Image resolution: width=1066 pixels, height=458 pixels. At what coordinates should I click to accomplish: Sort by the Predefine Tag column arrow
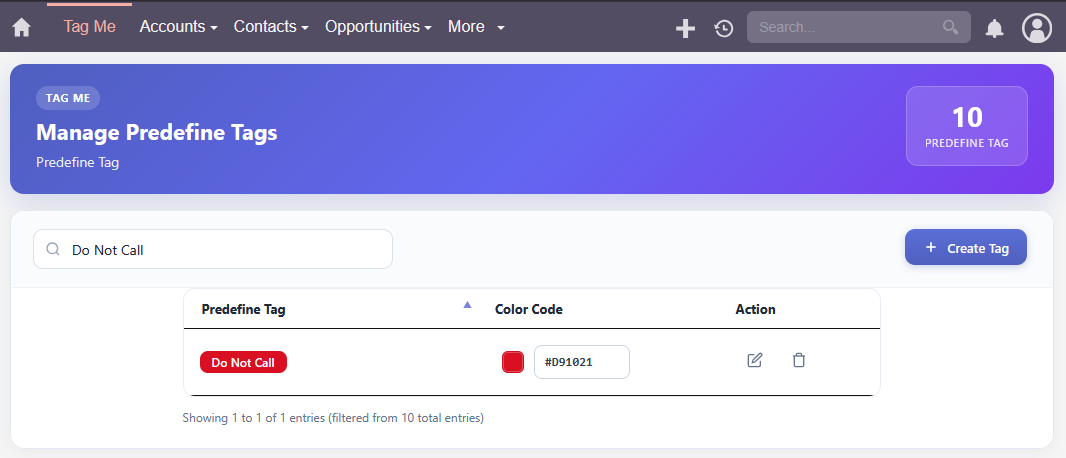[x=467, y=305]
